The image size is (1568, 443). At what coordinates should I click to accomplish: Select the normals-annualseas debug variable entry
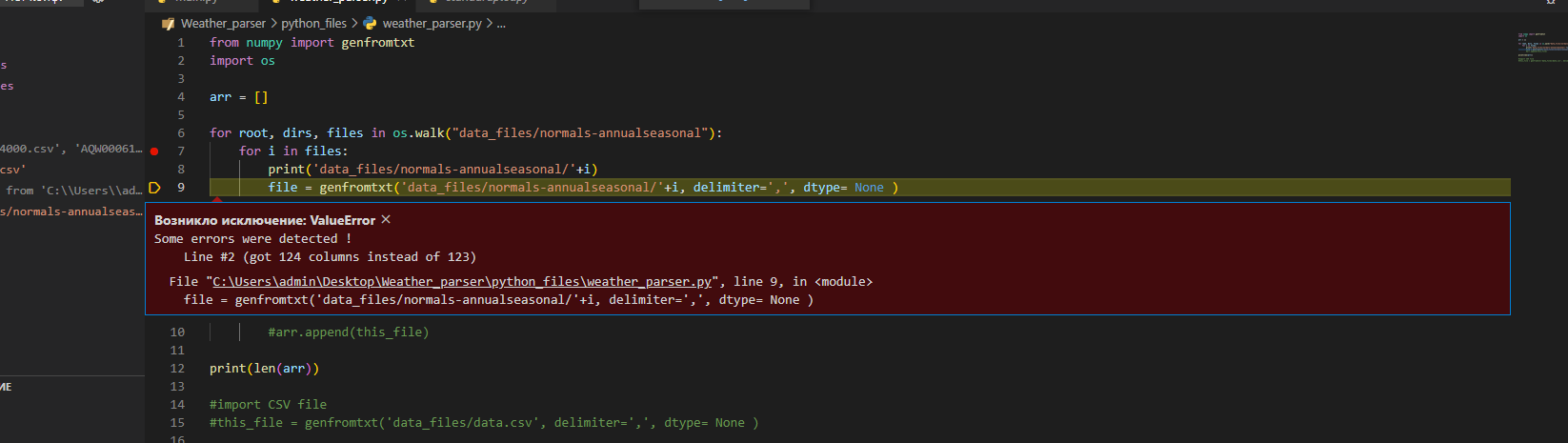click(71, 211)
